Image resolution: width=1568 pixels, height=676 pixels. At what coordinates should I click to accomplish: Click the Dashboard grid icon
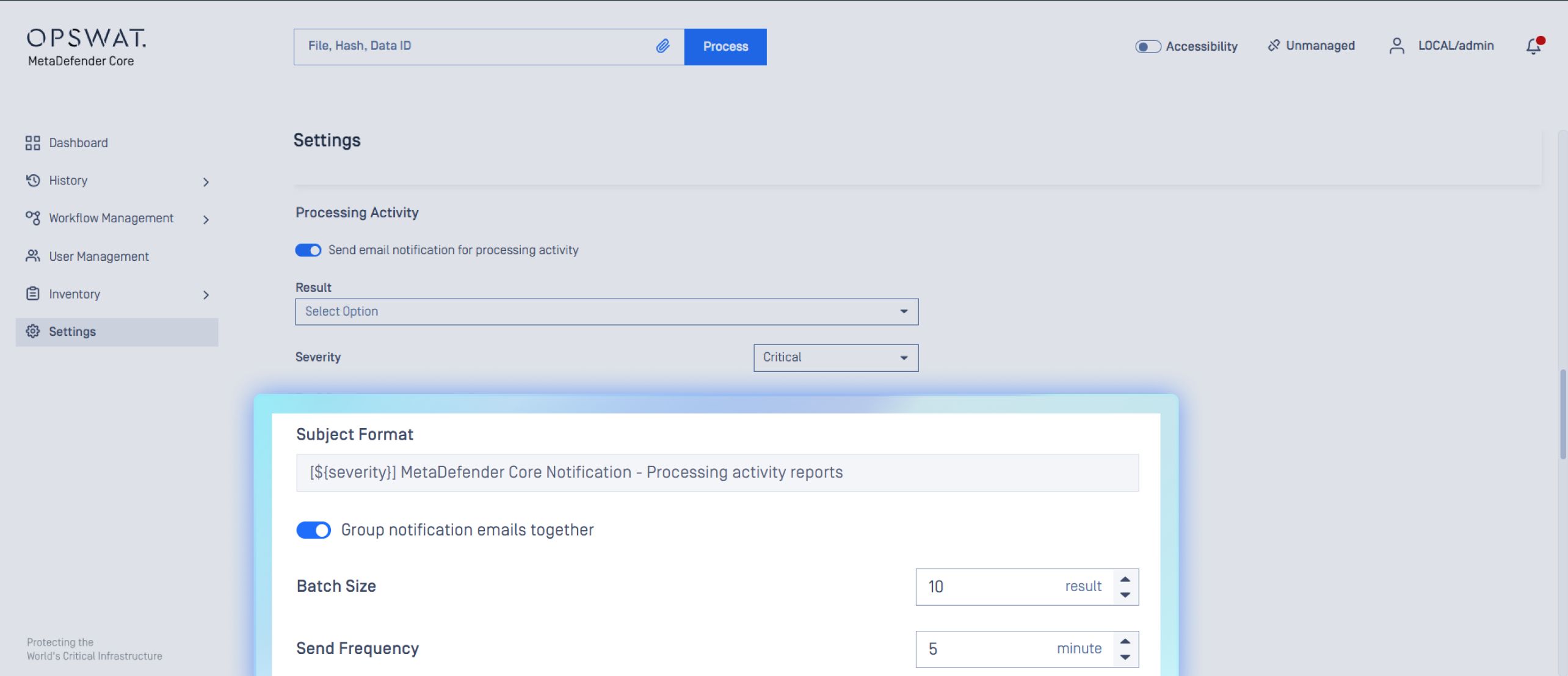(x=33, y=143)
